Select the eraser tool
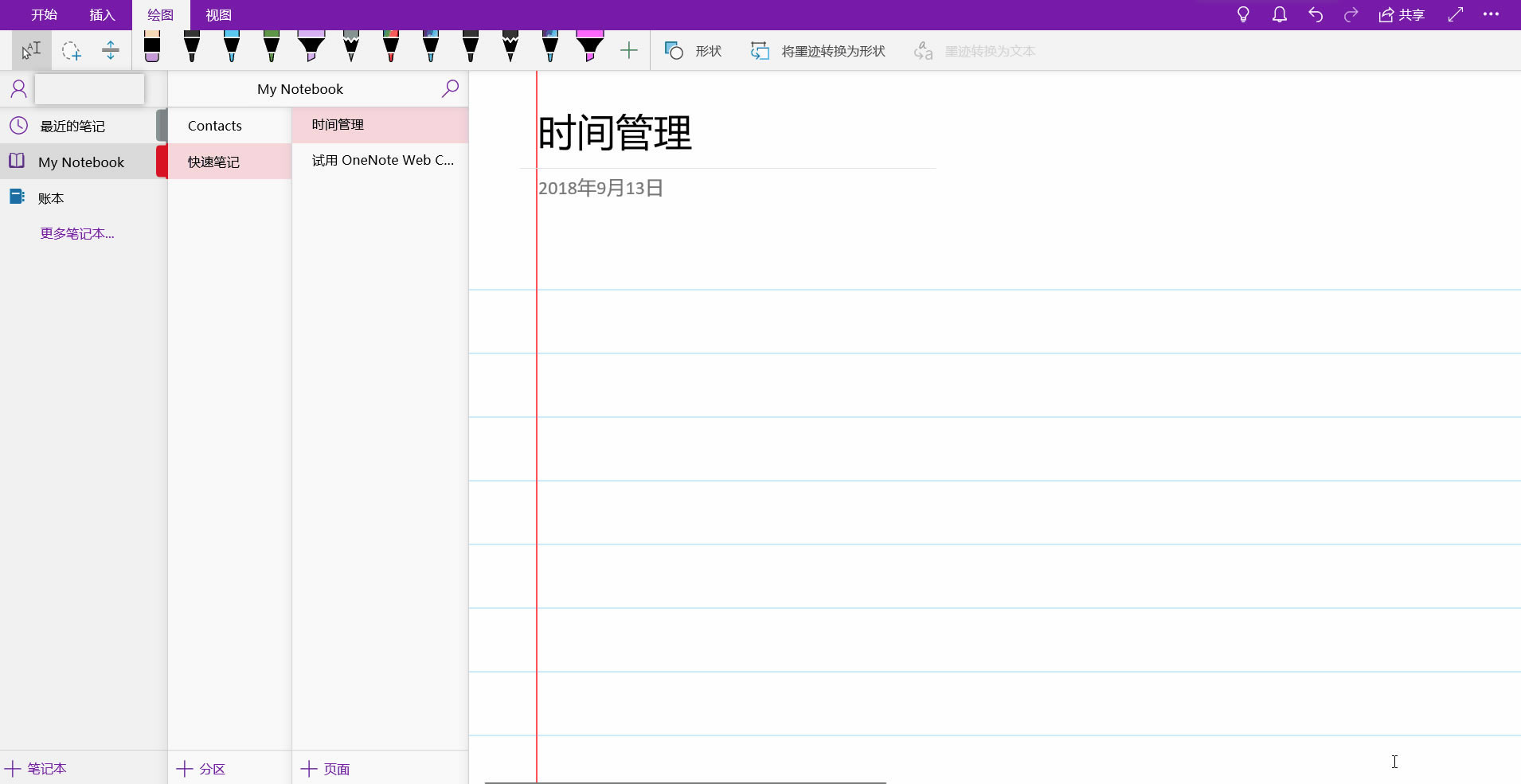 tap(151, 49)
